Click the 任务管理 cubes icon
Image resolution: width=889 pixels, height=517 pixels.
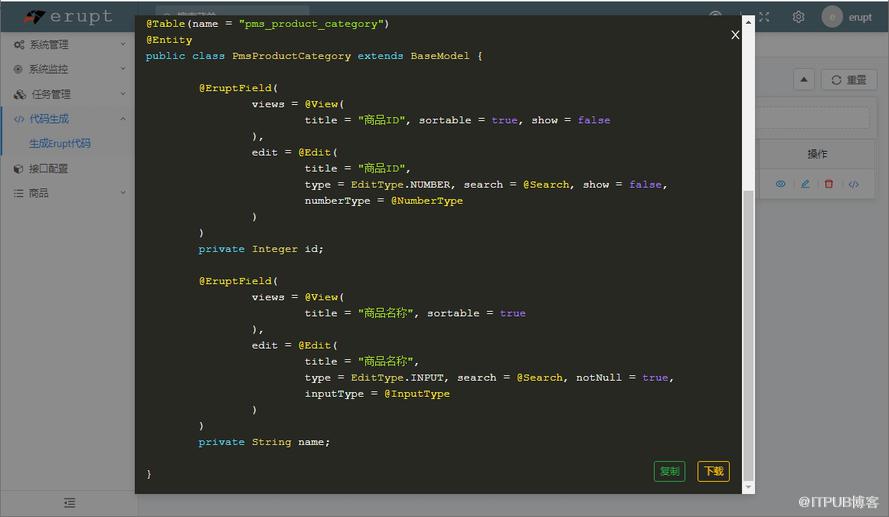click(20, 94)
